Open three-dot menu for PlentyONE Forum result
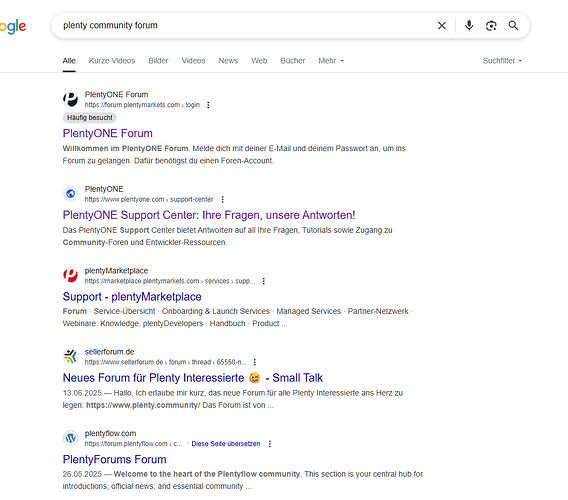The image size is (568, 500). pyautogui.click(x=208, y=105)
